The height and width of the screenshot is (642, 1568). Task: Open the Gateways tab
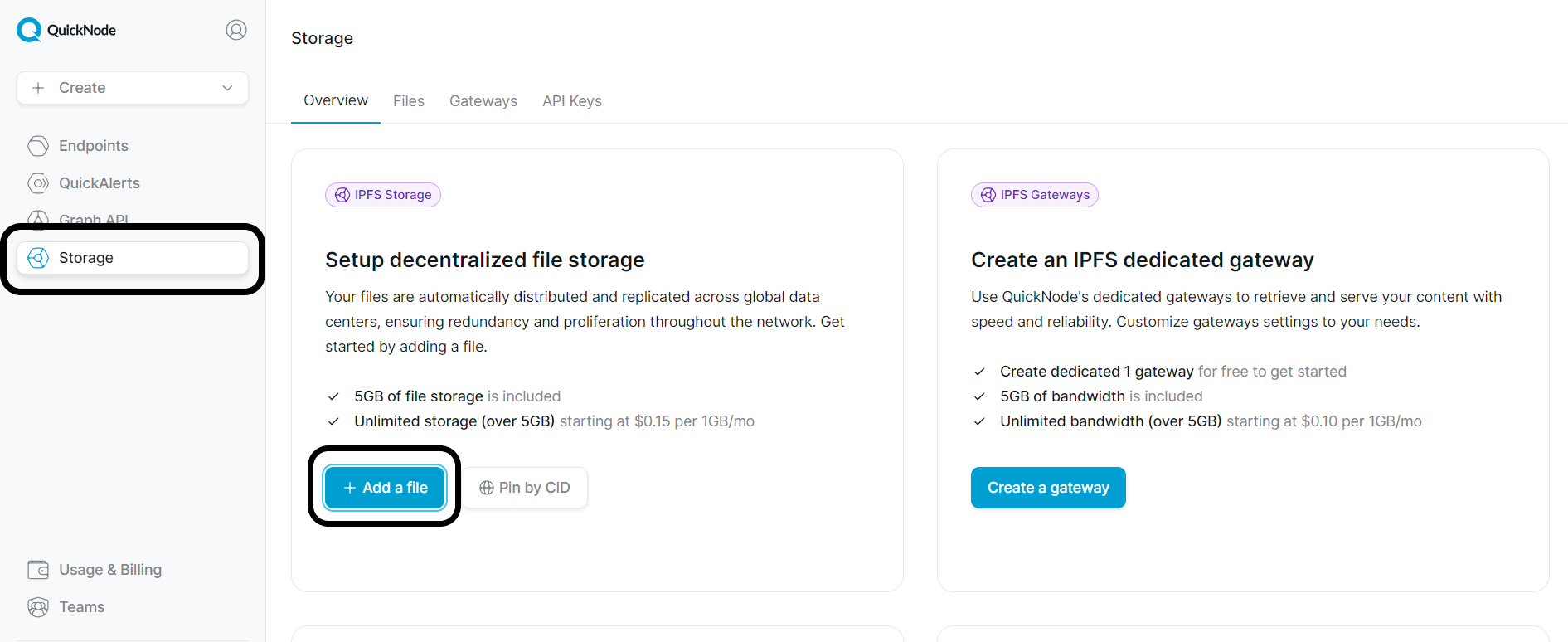(483, 101)
